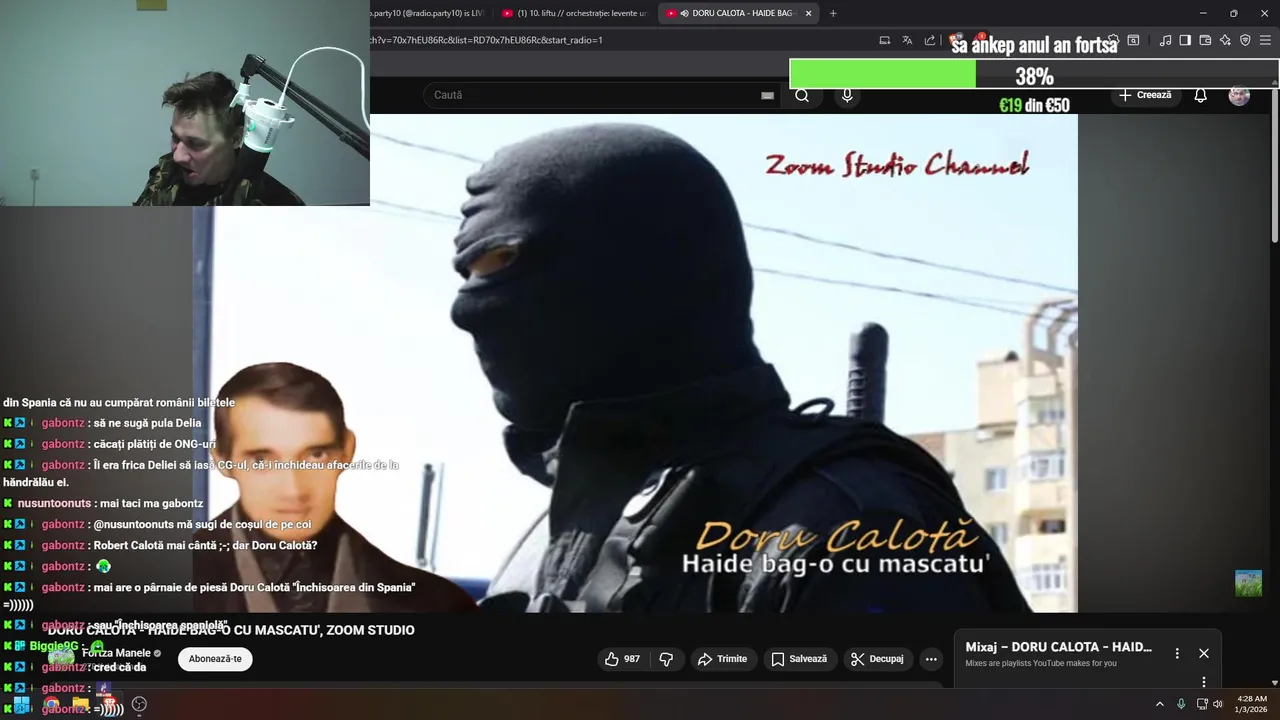The height and width of the screenshot is (720, 1280).
Task: Open the AI assistant sparkle icon
Action: (x=1225, y=40)
